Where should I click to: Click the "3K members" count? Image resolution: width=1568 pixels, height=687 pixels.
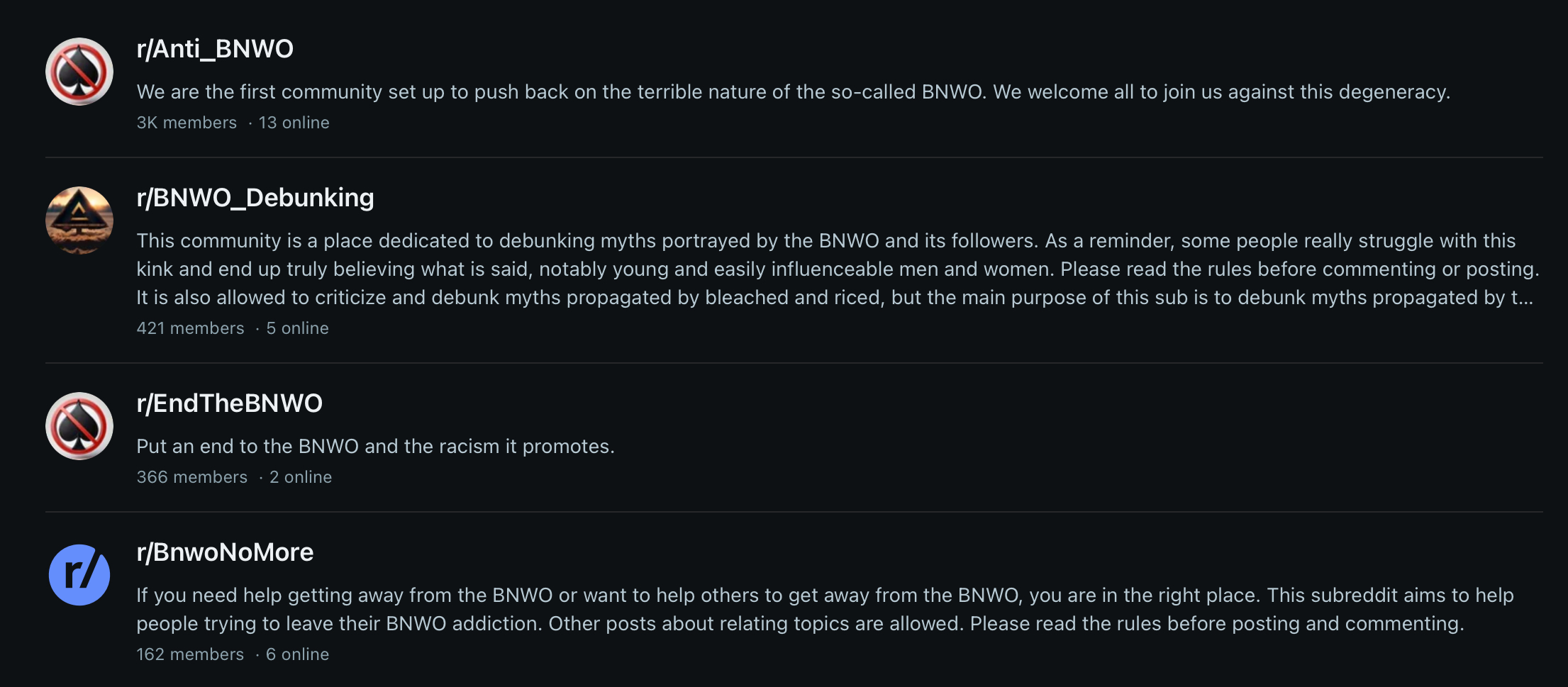point(187,123)
